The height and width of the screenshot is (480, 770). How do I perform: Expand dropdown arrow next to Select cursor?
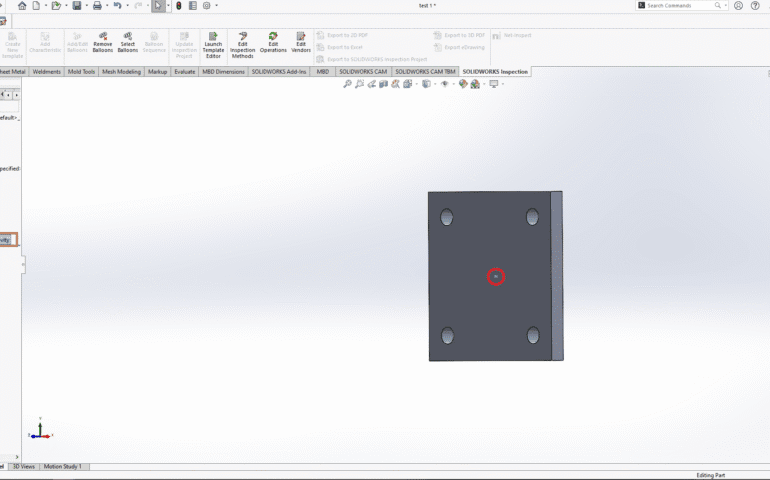click(168, 5)
